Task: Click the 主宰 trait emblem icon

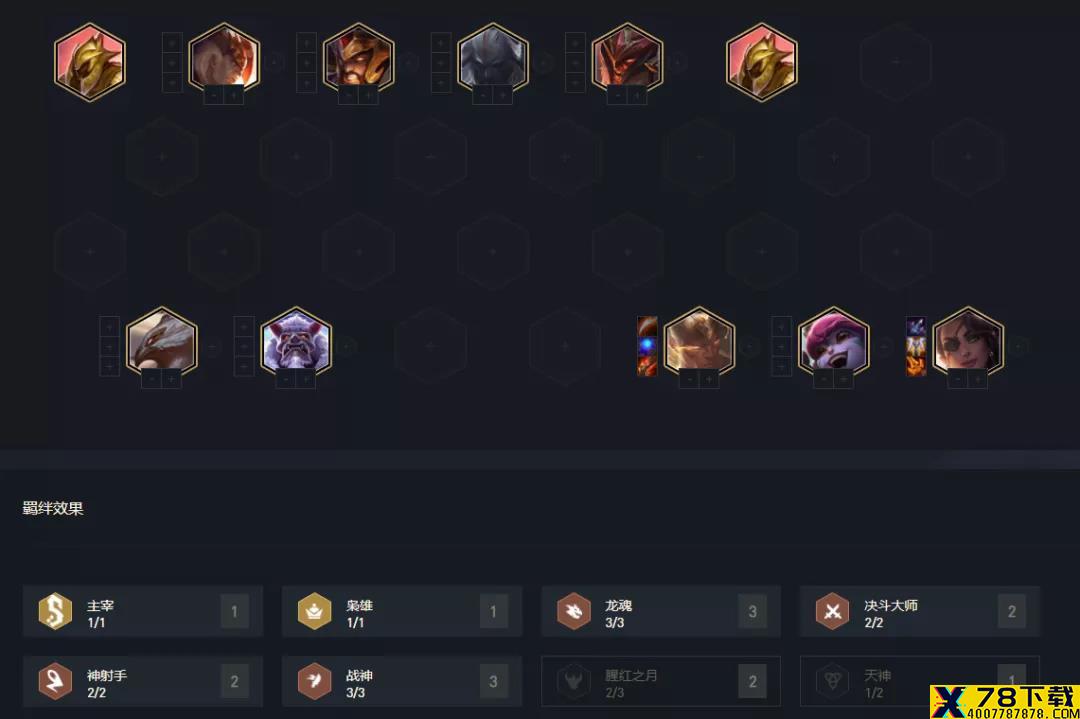Action: tap(55, 611)
